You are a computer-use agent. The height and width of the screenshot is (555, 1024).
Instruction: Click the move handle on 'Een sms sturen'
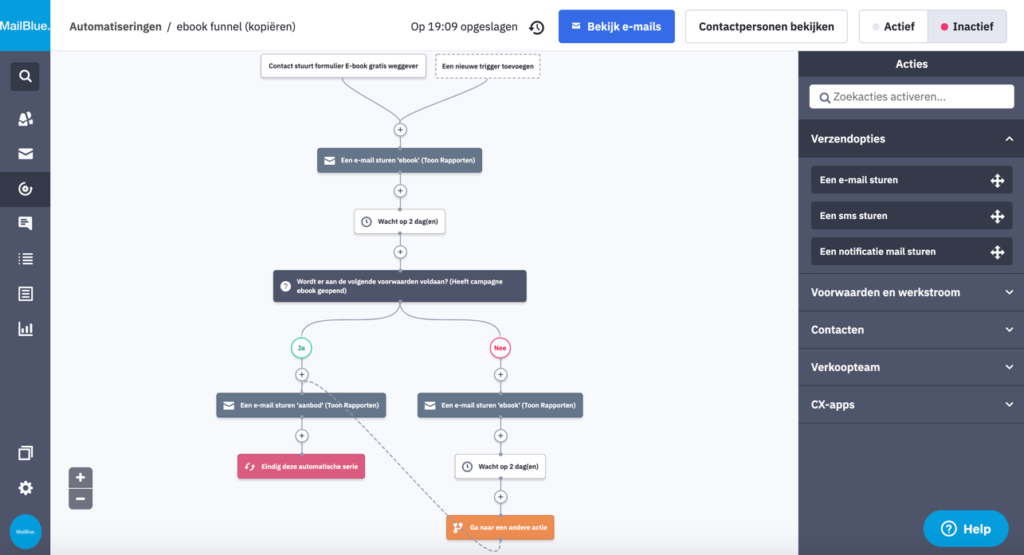coord(996,216)
